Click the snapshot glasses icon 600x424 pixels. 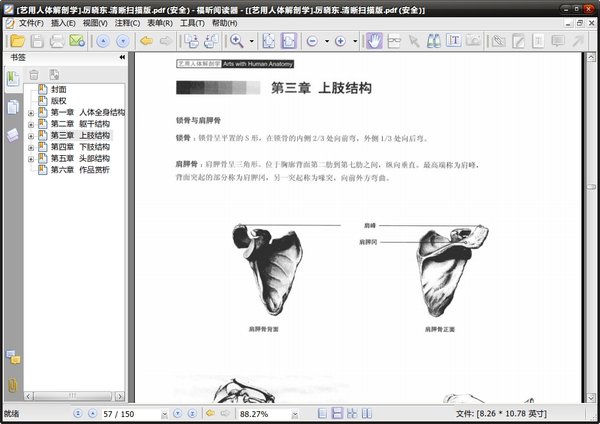(394, 41)
